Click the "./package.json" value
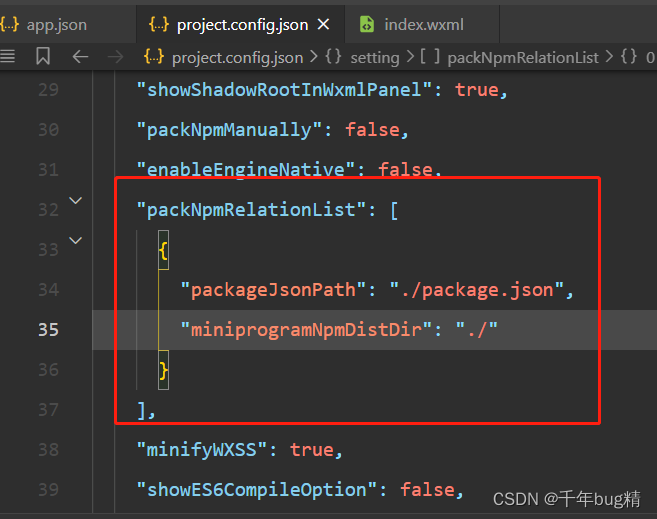This screenshot has width=657, height=519. pyautogui.click(x=476, y=290)
